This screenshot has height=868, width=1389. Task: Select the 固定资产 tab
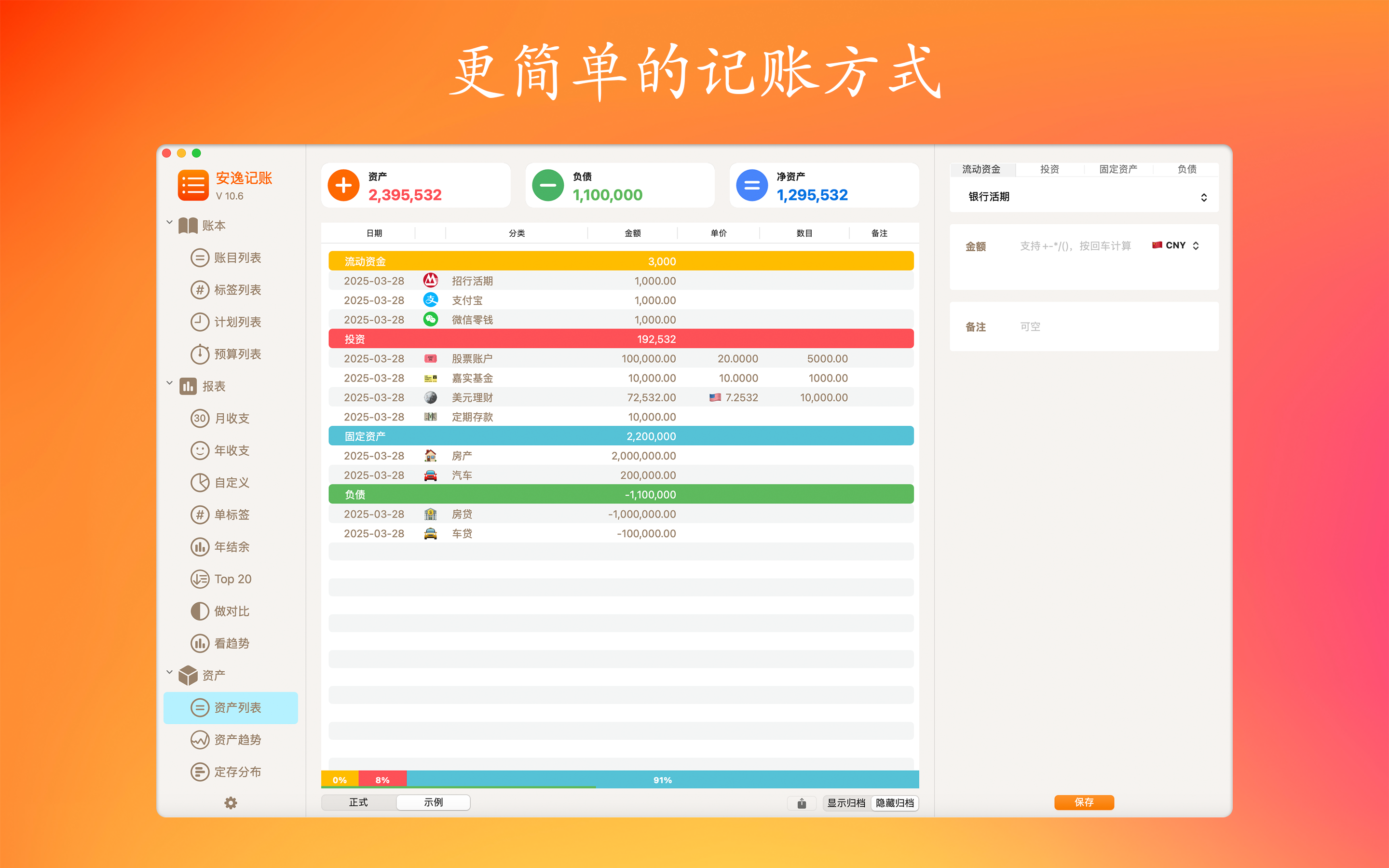[1118, 169]
